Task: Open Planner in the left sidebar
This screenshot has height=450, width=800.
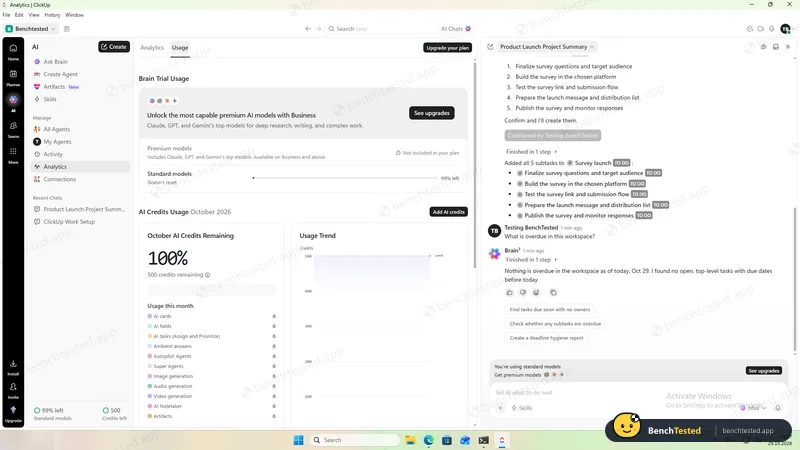Action: (x=13, y=78)
